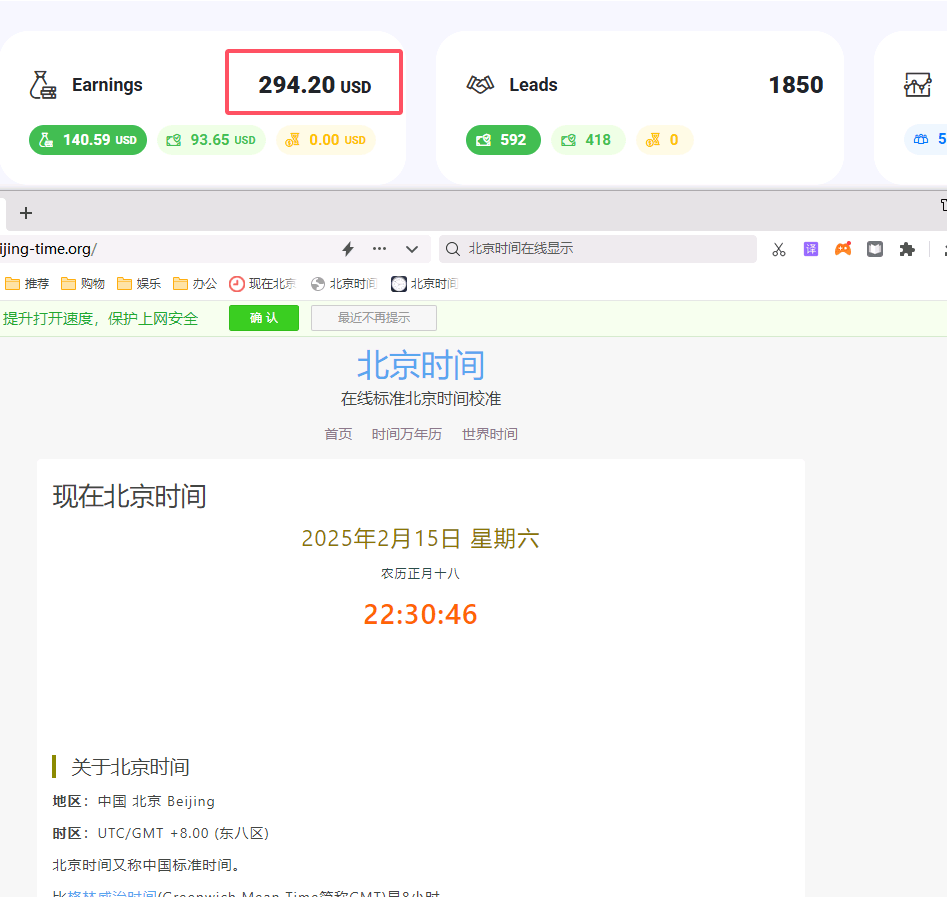Open the browser translate tool

[811, 249]
